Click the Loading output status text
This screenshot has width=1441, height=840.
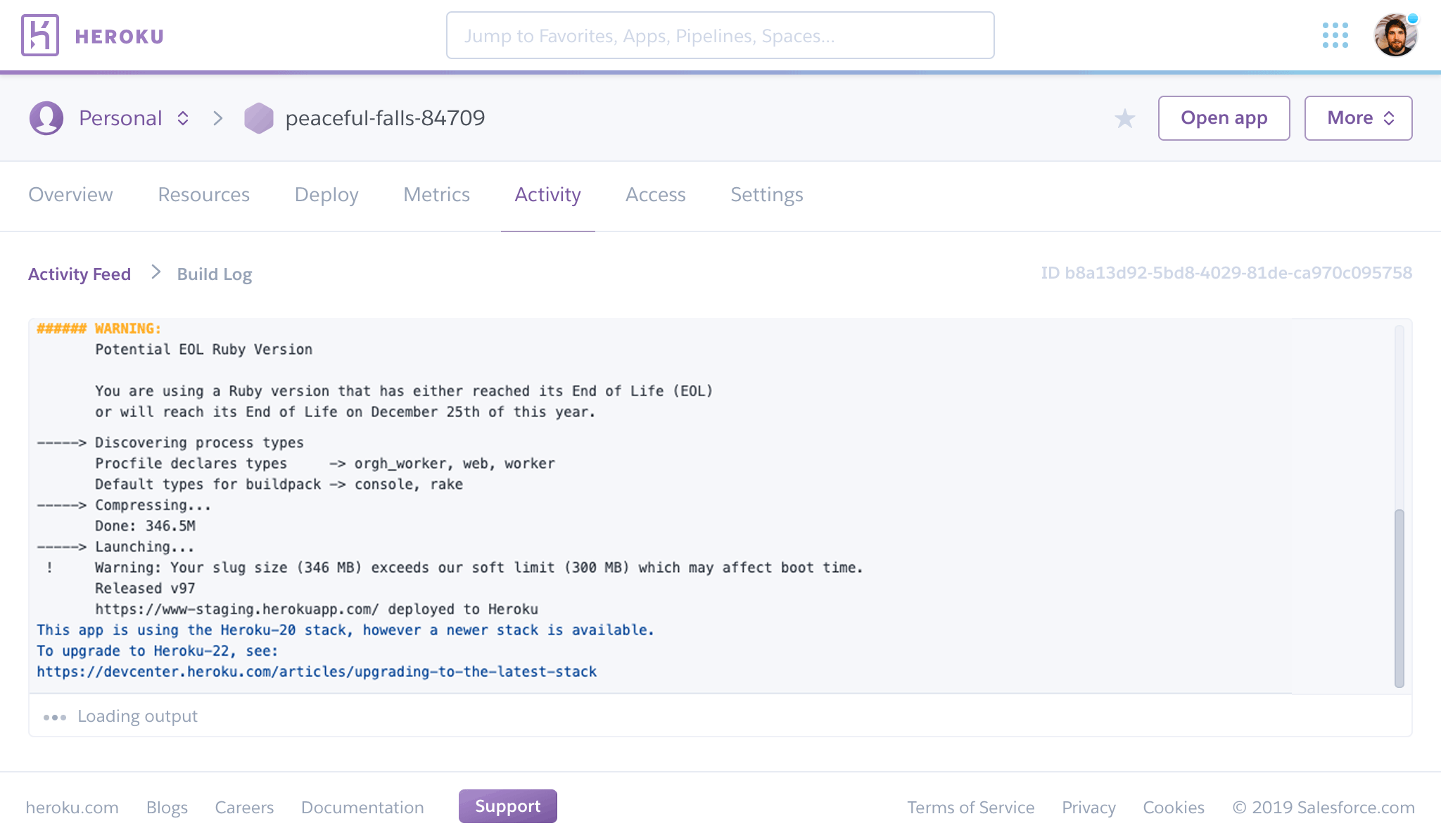point(137,716)
